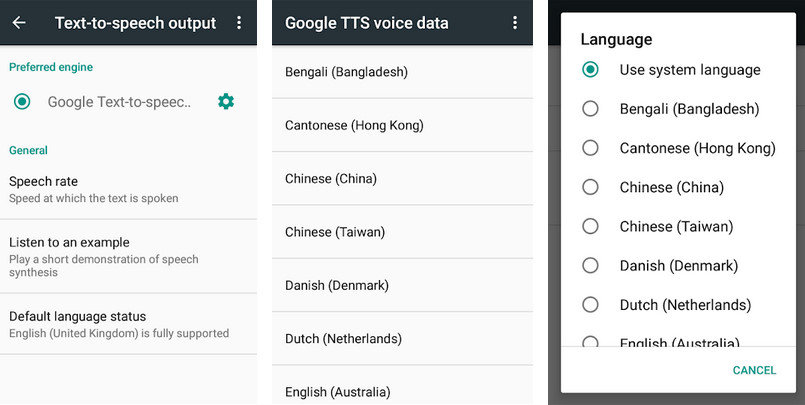Select Dutch (Netherlands) radio in Language dialog
Viewport: 805px width, 405px height.
(x=590, y=304)
